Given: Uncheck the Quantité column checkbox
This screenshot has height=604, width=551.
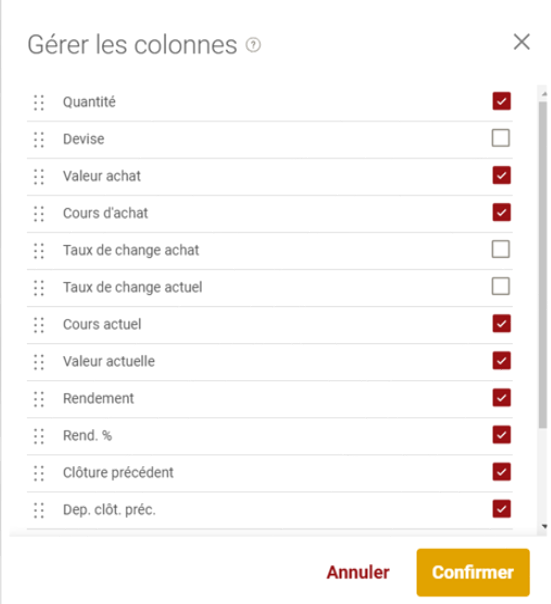Looking at the screenshot, I should click(501, 101).
